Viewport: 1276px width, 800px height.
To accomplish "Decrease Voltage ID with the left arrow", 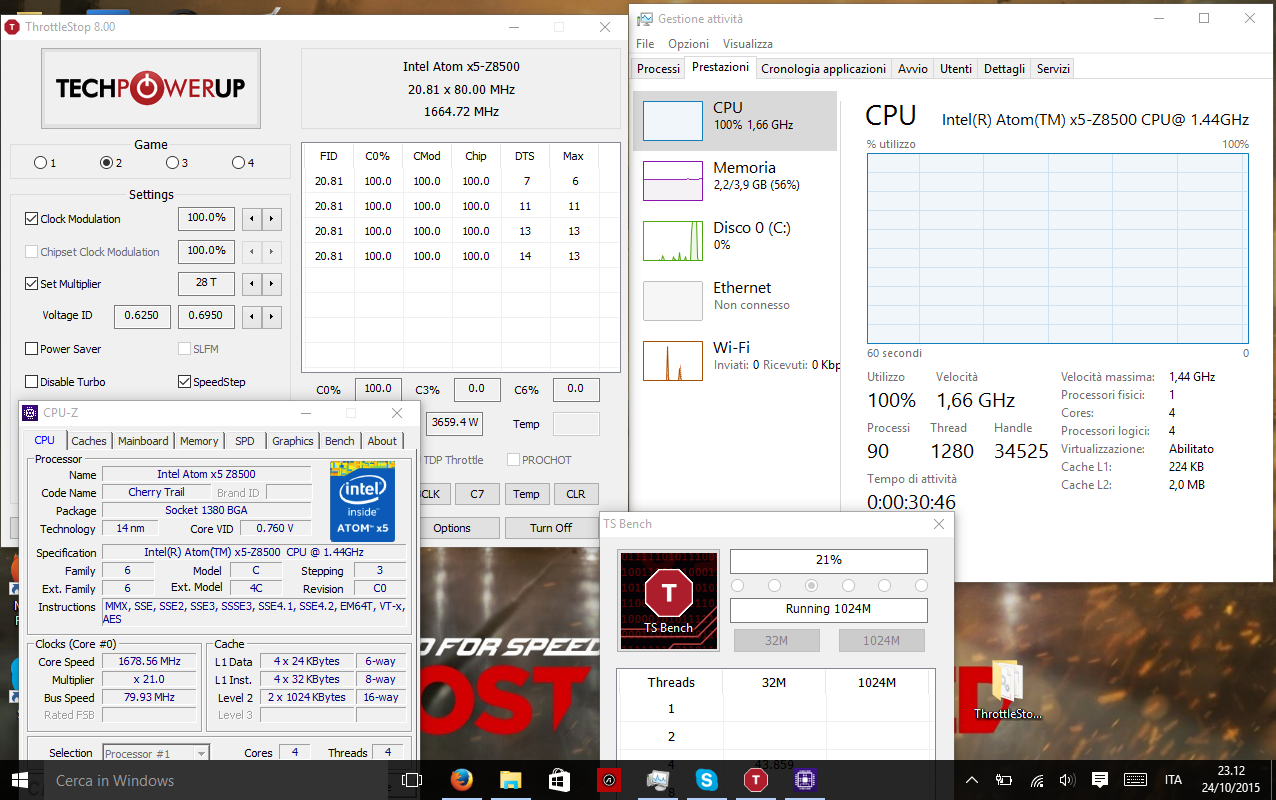I will point(253,317).
